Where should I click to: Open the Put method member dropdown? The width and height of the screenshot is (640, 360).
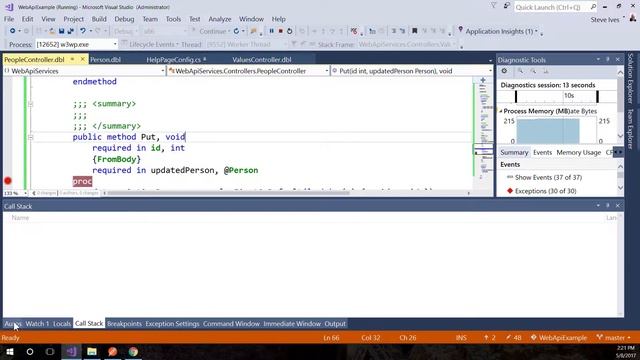coord(490,71)
